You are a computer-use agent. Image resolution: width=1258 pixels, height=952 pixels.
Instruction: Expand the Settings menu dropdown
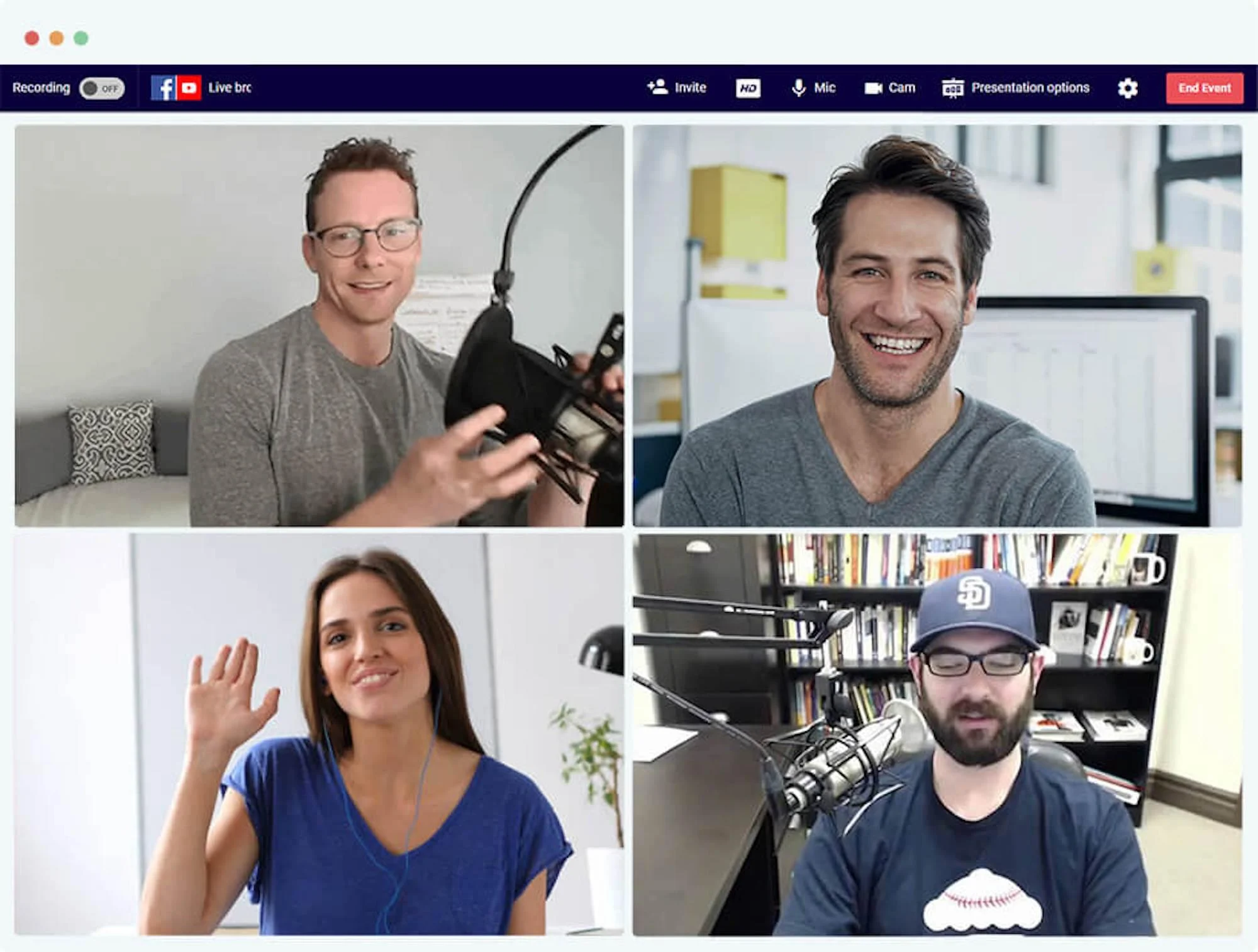coord(1127,88)
